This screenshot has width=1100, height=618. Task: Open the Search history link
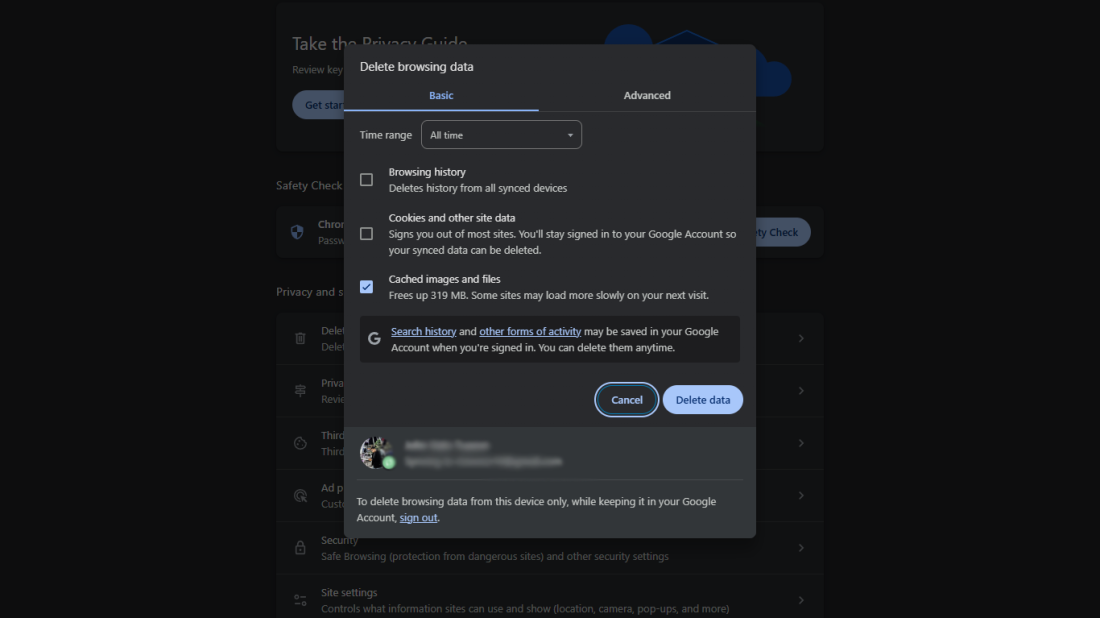coord(423,332)
